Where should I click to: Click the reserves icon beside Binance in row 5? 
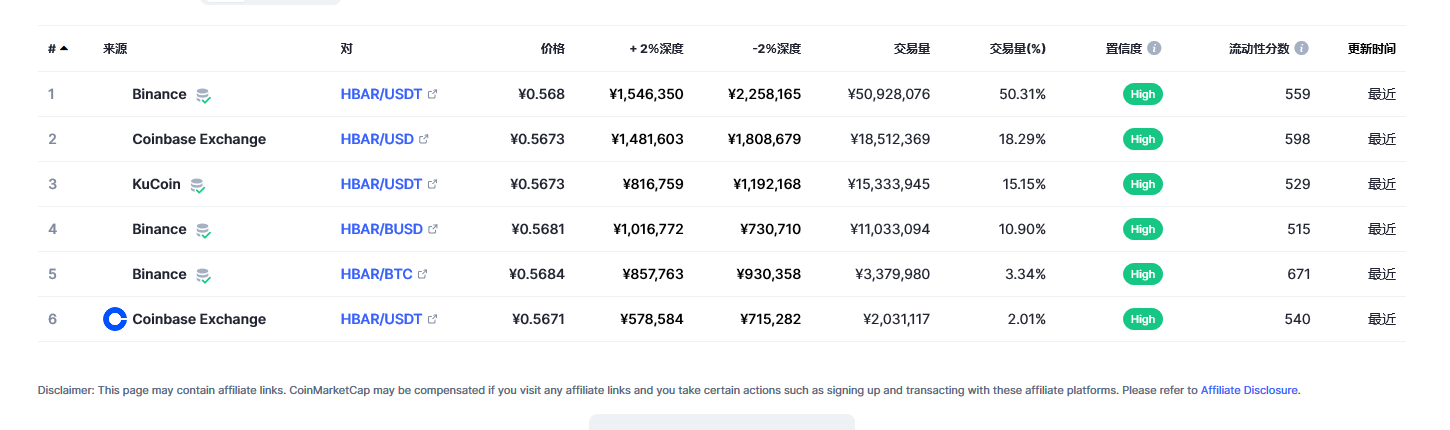click(203, 275)
